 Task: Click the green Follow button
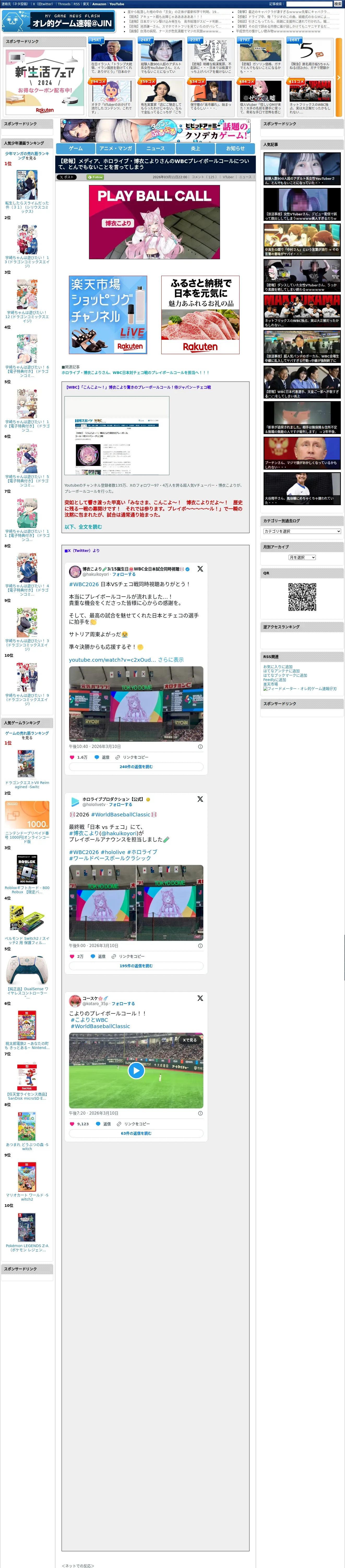pos(95,177)
